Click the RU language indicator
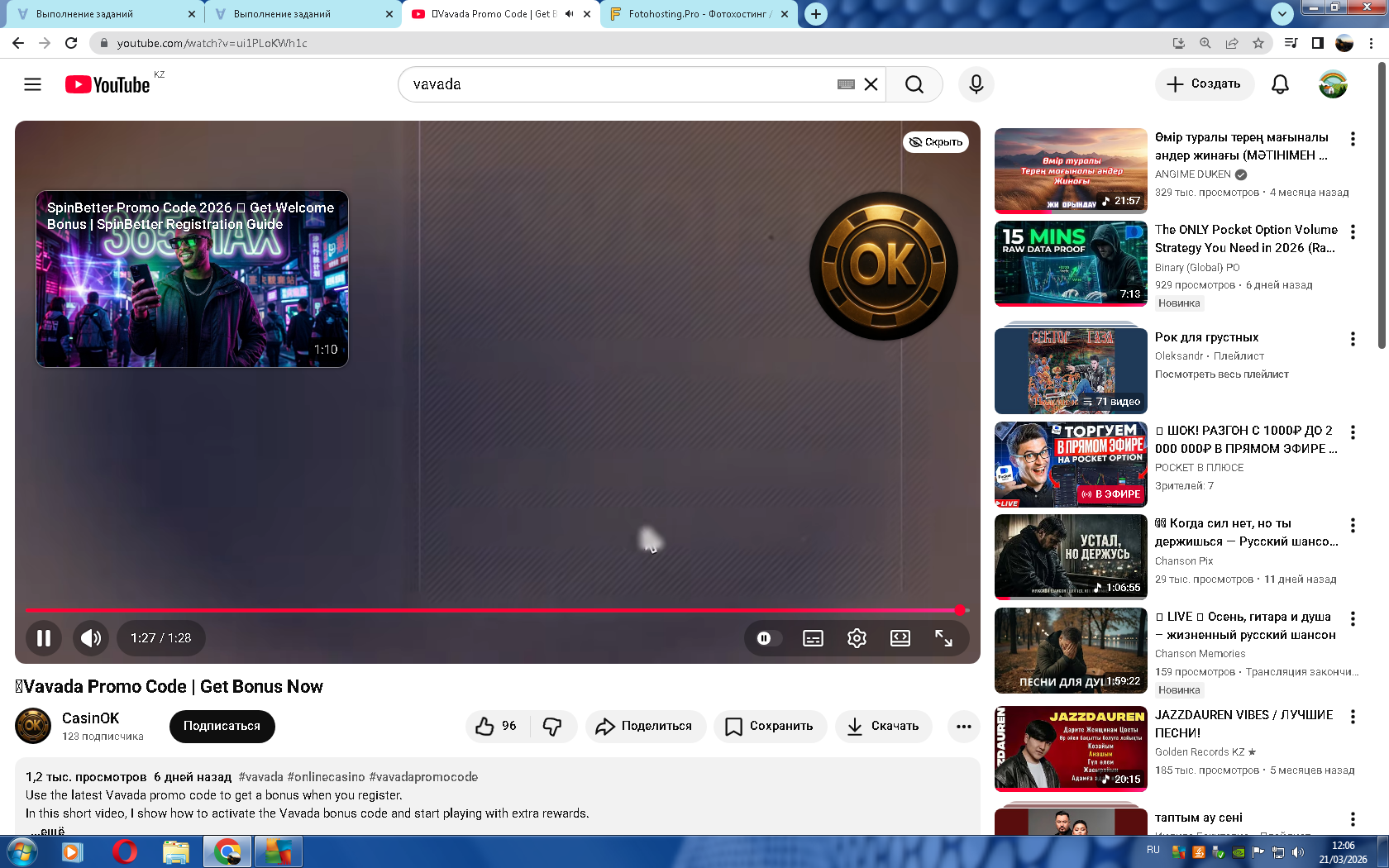 pyautogui.click(x=1153, y=850)
